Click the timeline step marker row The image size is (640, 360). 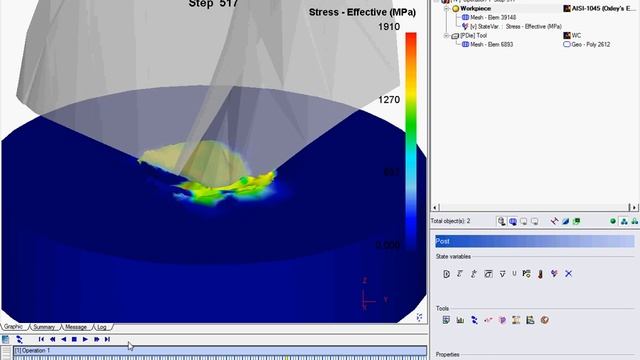coord(220,358)
